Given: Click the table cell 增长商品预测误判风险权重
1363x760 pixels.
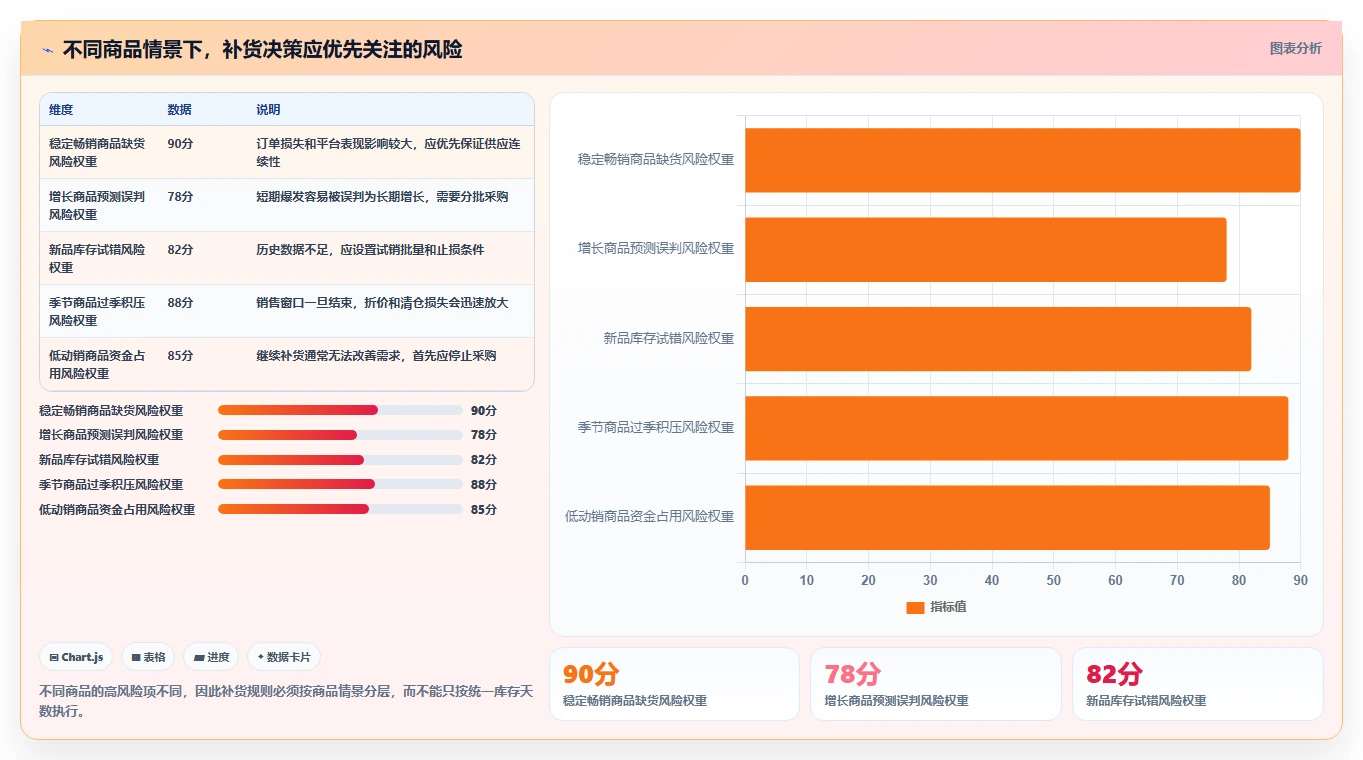Looking at the screenshot, I should [x=97, y=205].
